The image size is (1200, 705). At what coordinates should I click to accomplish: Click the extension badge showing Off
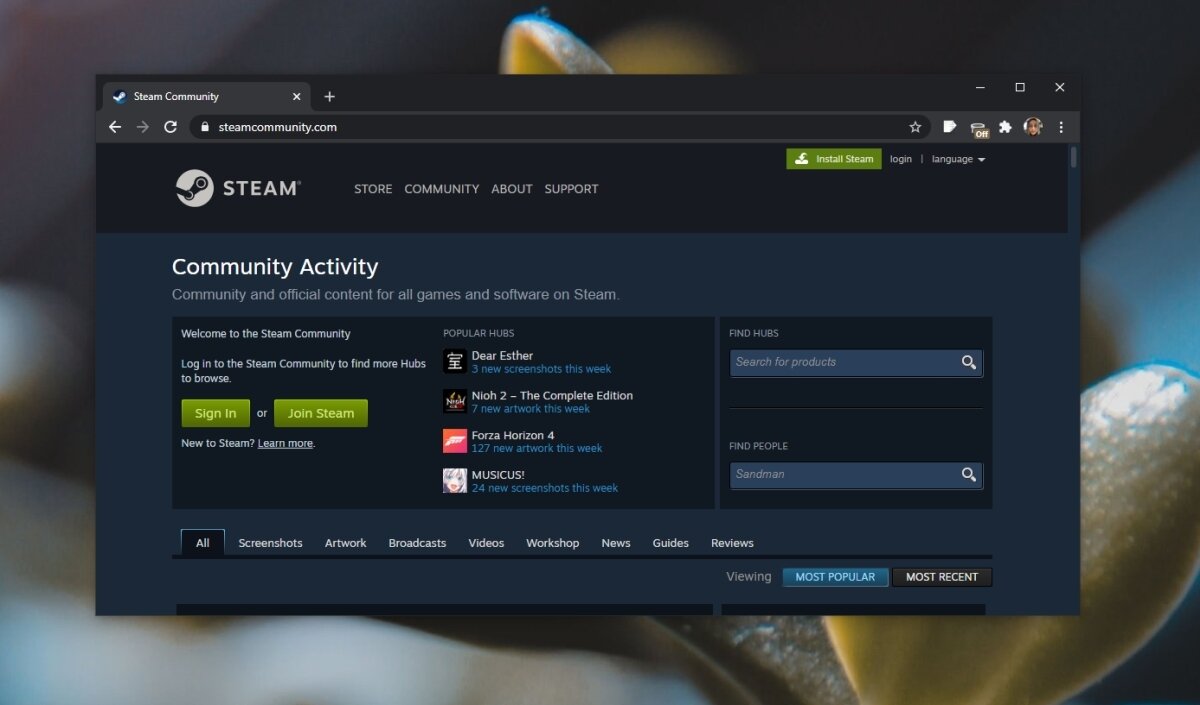978,127
